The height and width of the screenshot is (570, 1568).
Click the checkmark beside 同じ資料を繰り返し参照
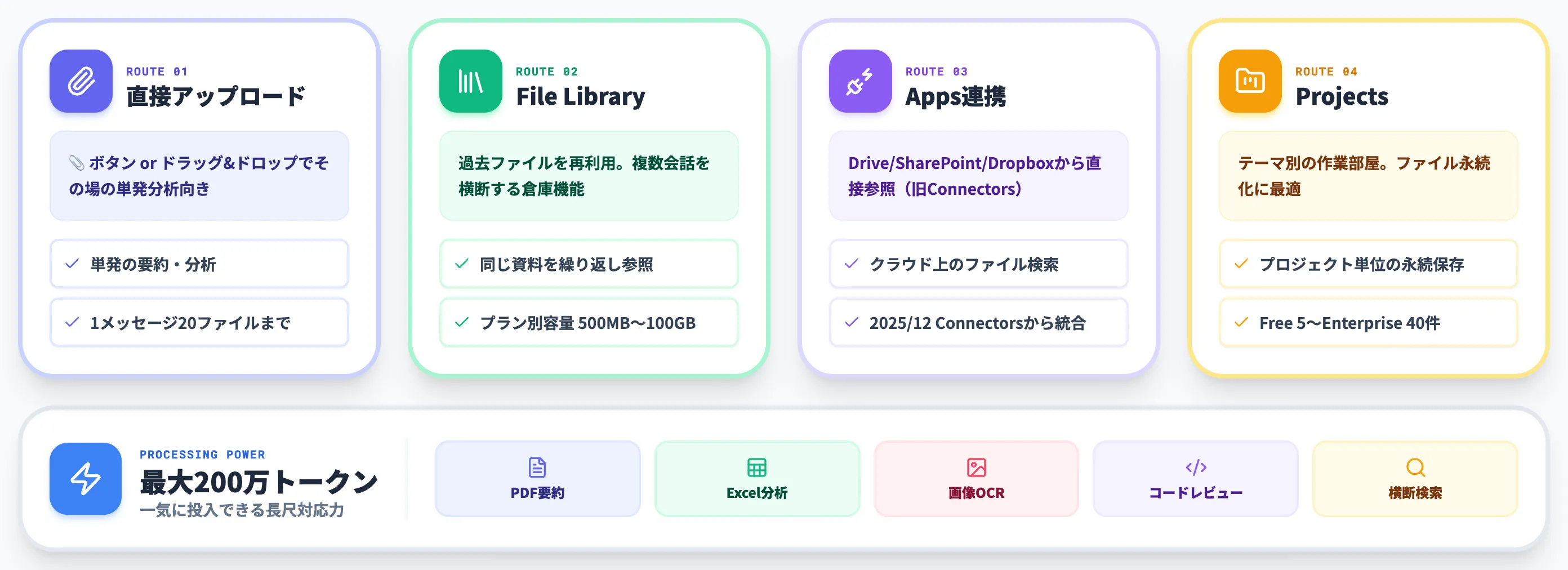coord(461,264)
